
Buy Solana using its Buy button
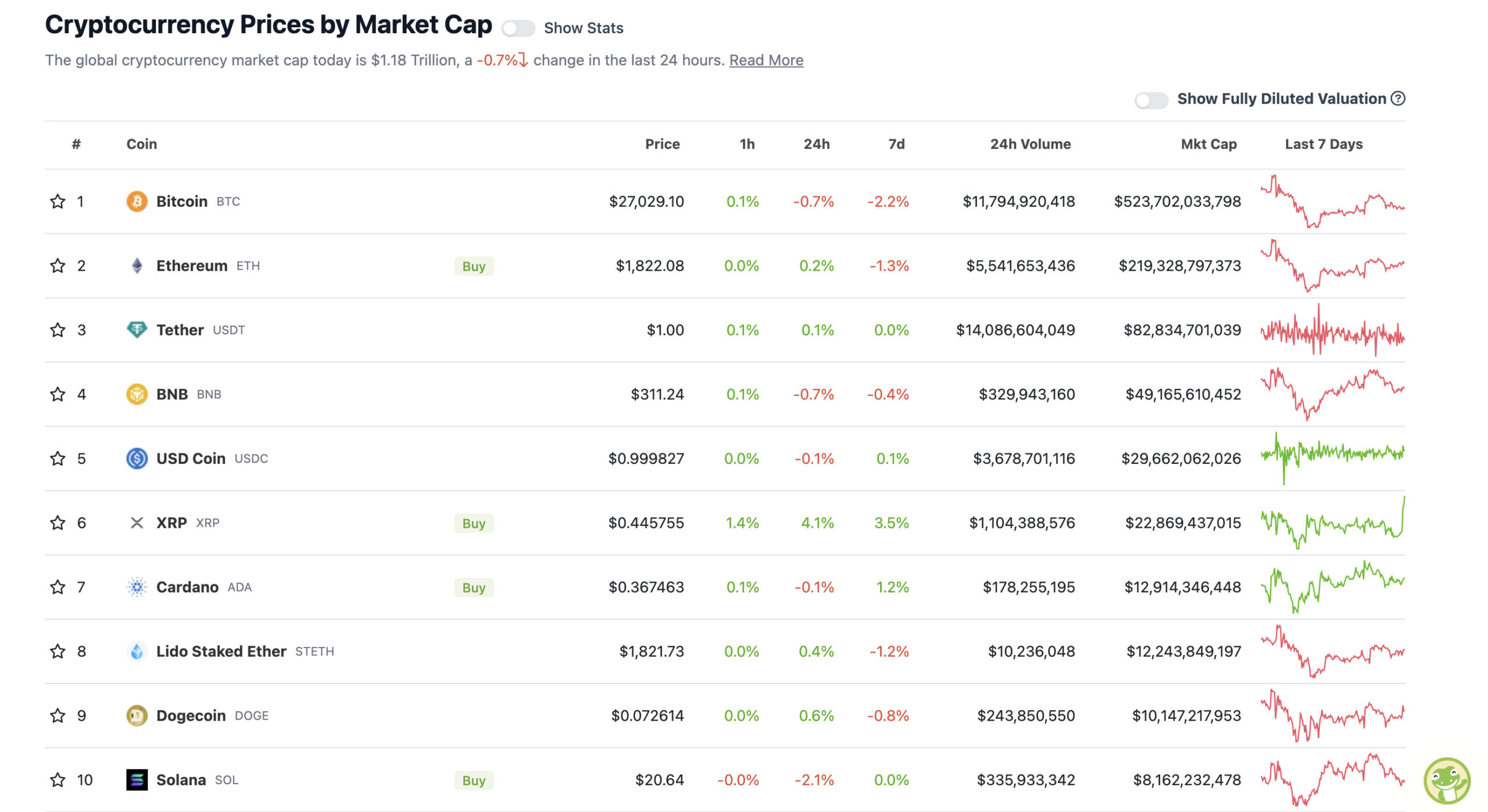pyautogui.click(x=474, y=780)
